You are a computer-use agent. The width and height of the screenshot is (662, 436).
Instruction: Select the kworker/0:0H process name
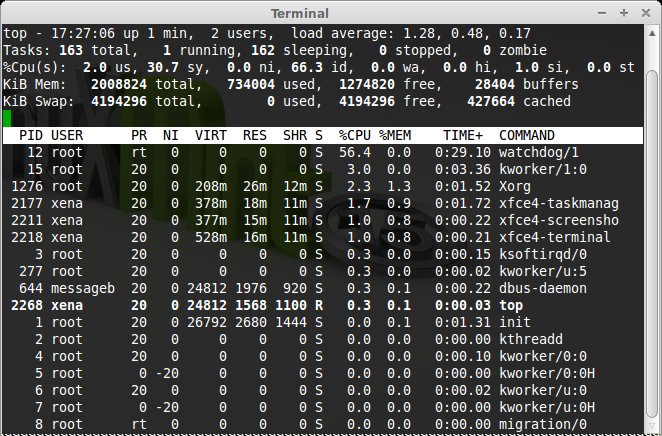point(547,374)
